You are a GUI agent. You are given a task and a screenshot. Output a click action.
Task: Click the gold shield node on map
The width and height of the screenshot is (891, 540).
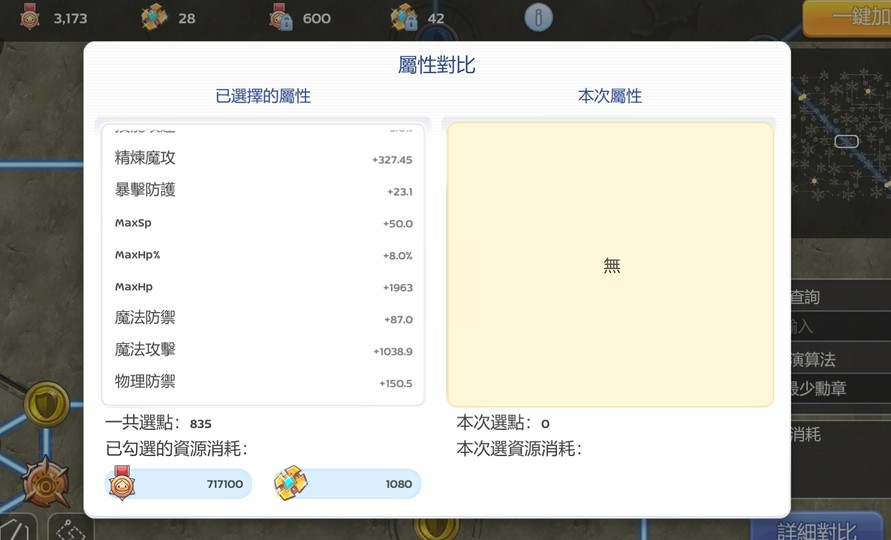point(47,404)
